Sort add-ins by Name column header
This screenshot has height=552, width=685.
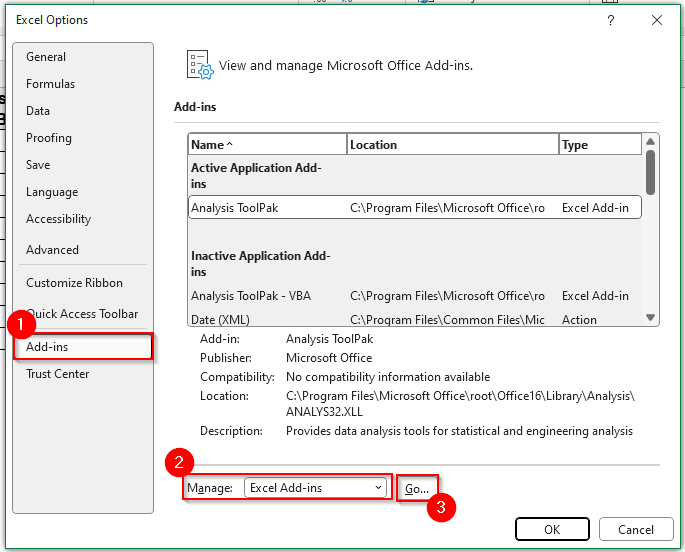[x=266, y=145]
